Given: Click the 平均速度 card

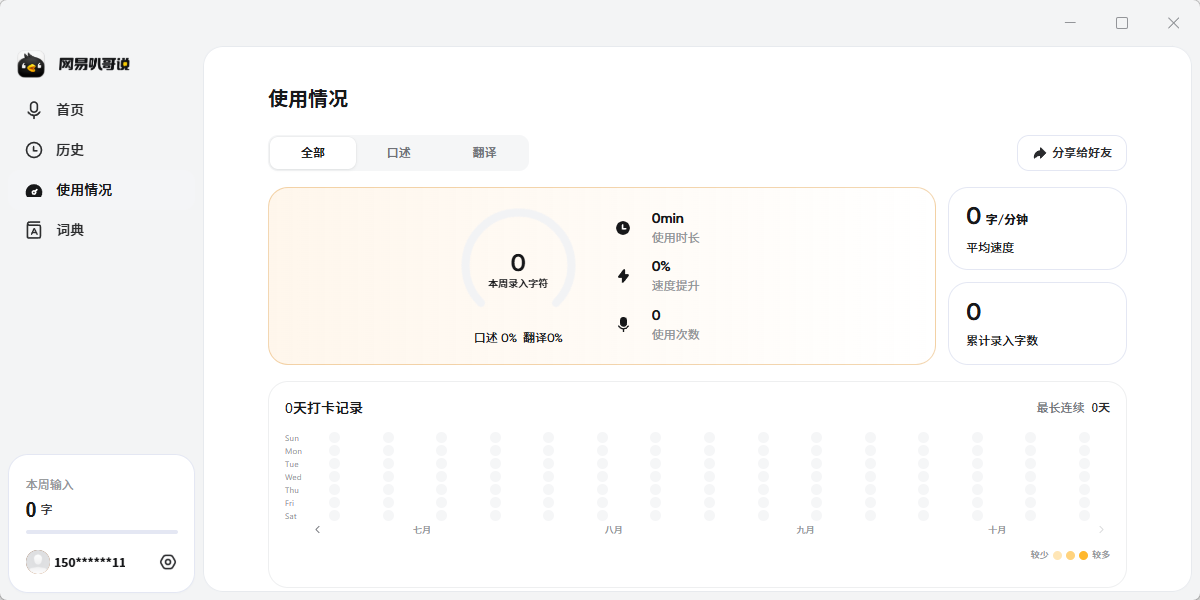Looking at the screenshot, I should [x=1037, y=228].
